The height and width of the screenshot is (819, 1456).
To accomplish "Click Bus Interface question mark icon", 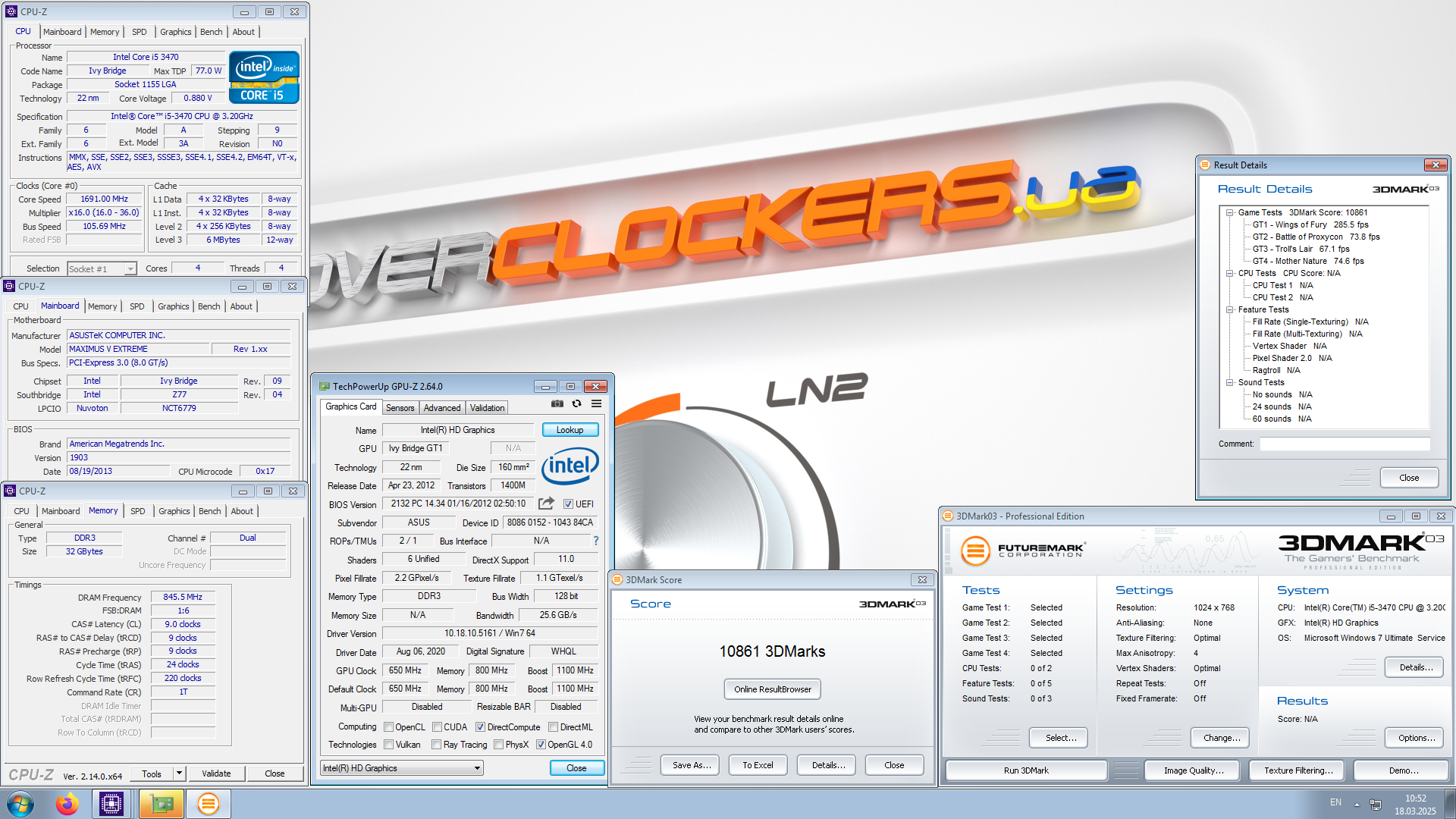I will [x=596, y=541].
